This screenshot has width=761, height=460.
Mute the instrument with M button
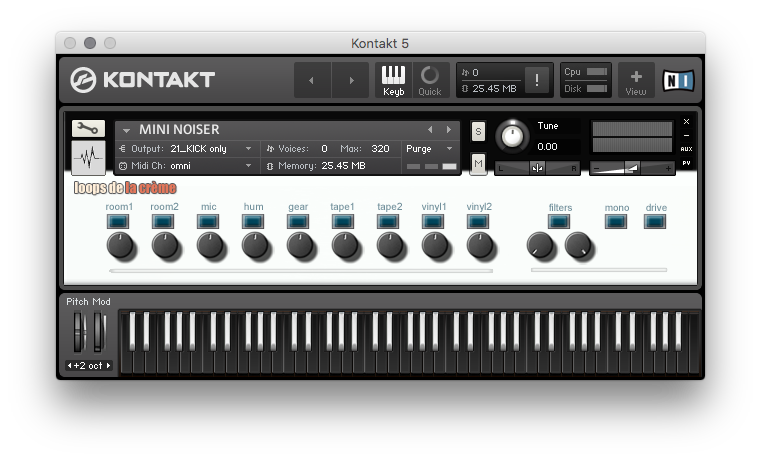[478, 164]
